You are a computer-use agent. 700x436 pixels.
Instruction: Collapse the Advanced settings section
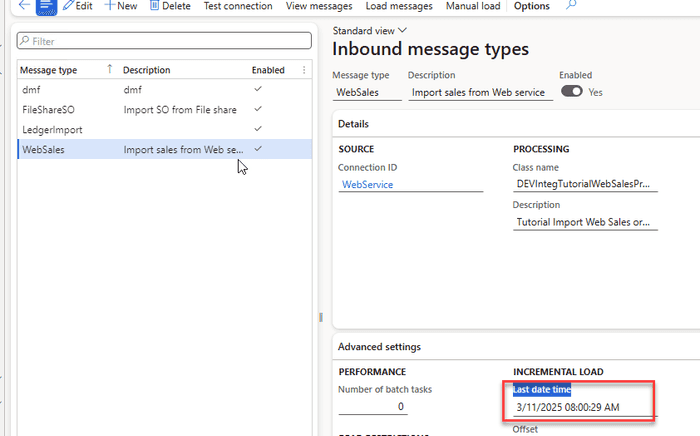pyautogui.click(x=379, y=347)
